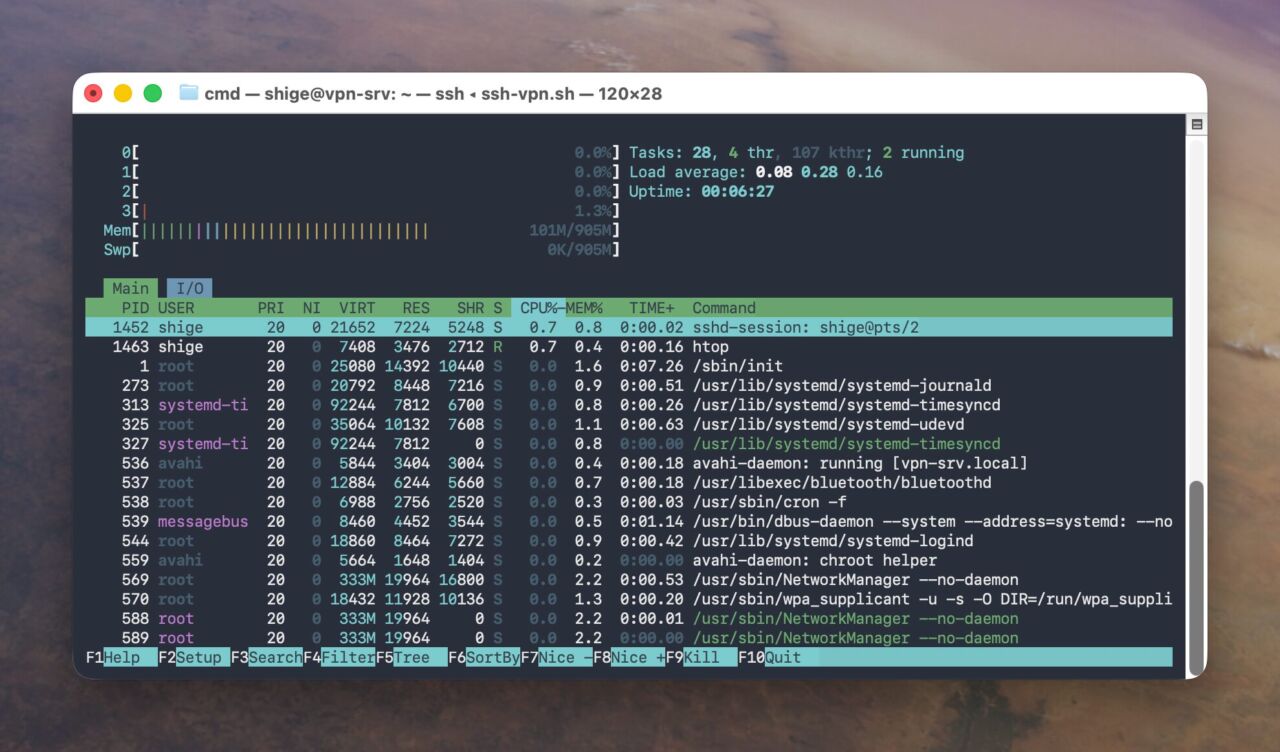Select the systemd-journald process row
The height and width of the screenshot is (752, 1280).
coord(628,385)
